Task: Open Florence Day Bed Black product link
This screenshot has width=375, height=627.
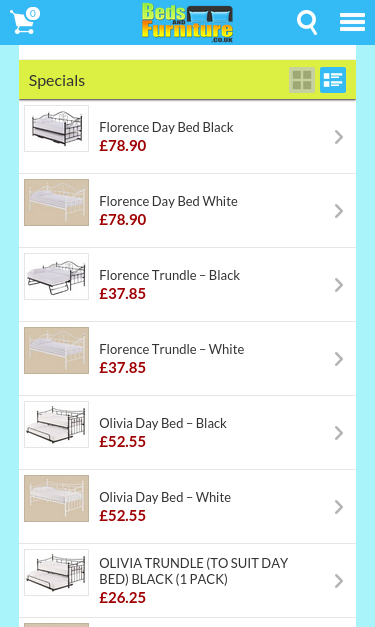Action: tap(166, 128)
